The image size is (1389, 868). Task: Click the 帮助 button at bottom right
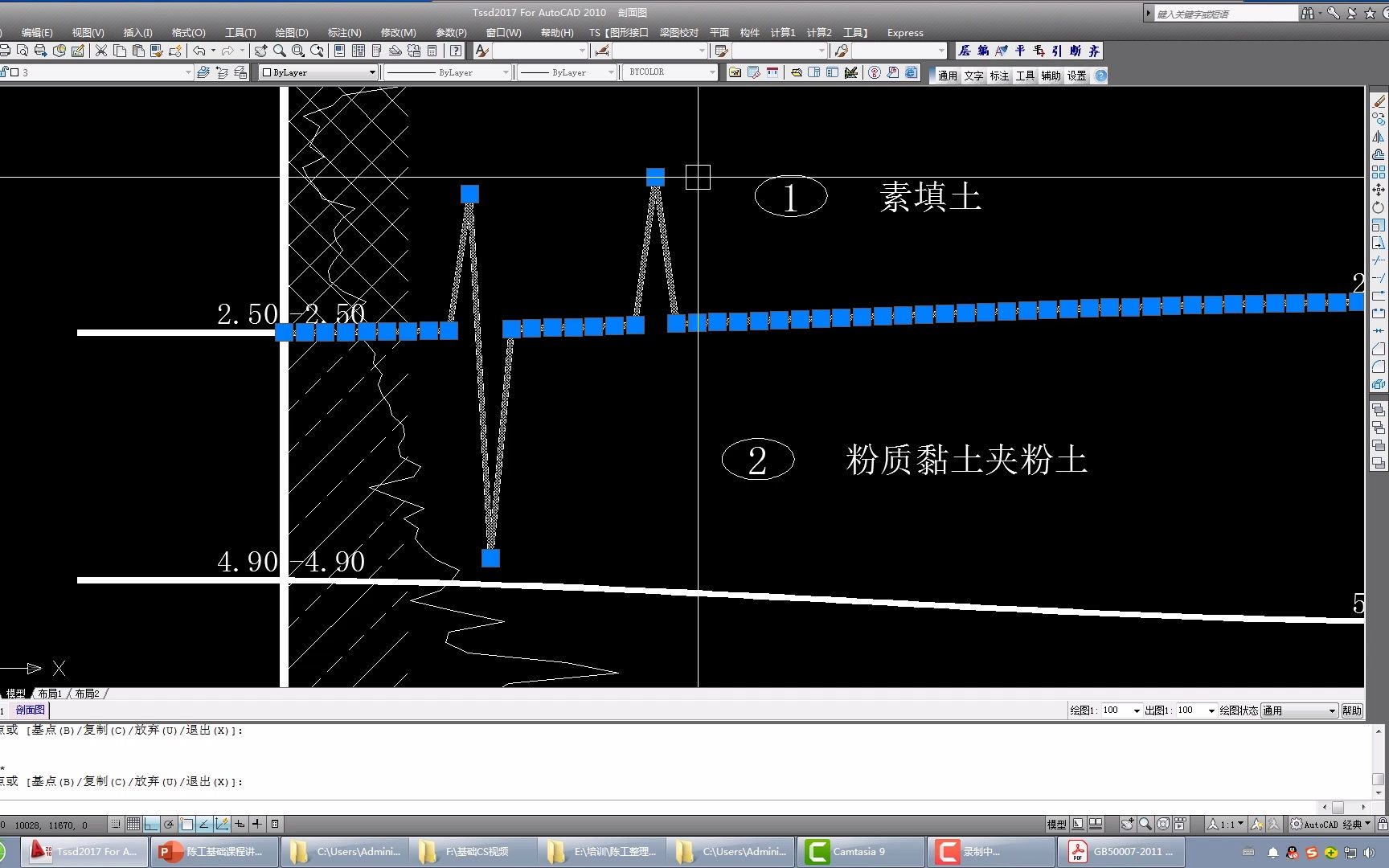[1351, 710]
